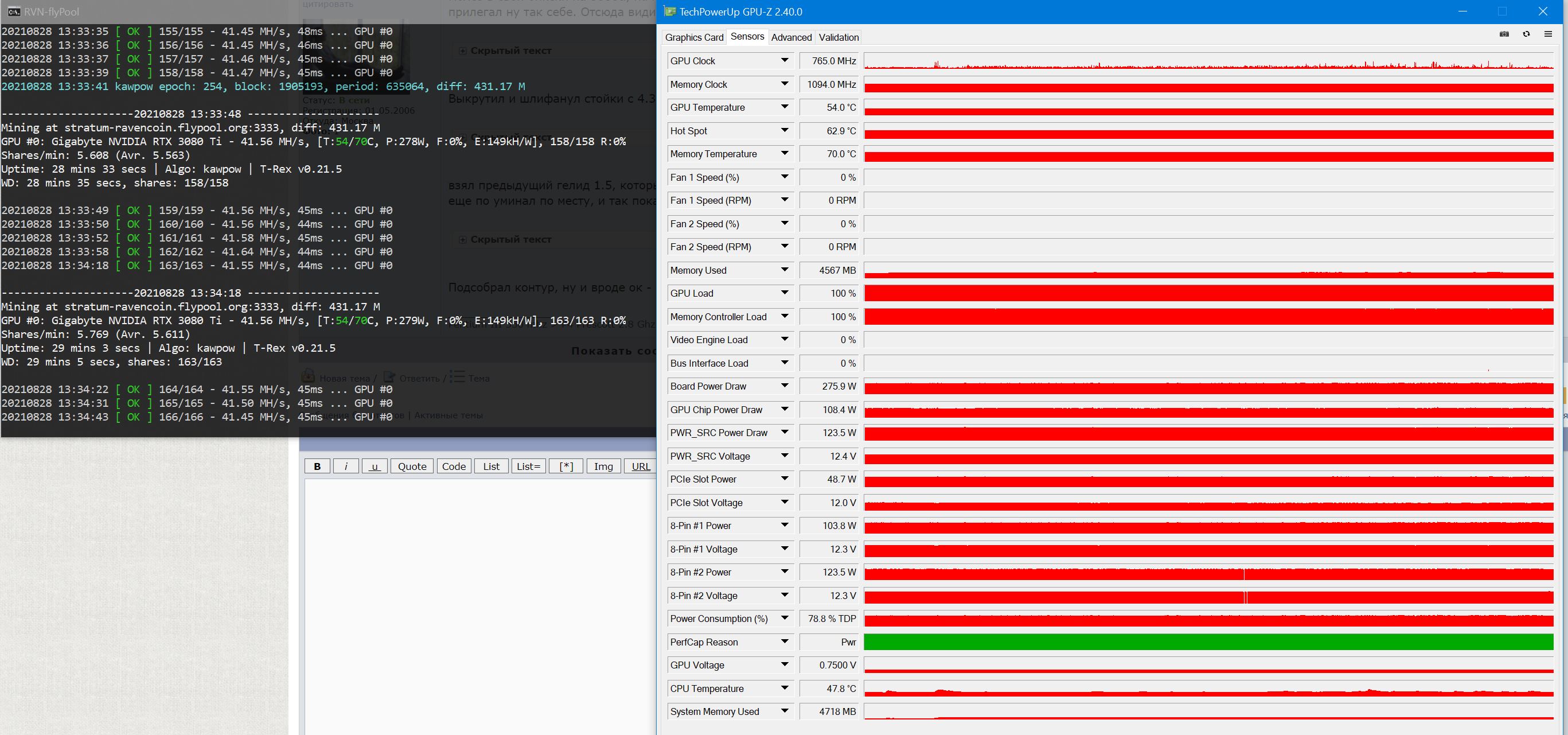Open the PerfCap Reason dropdown arrow
Screen dimensions: 1568x735
(x=785, y=642)
